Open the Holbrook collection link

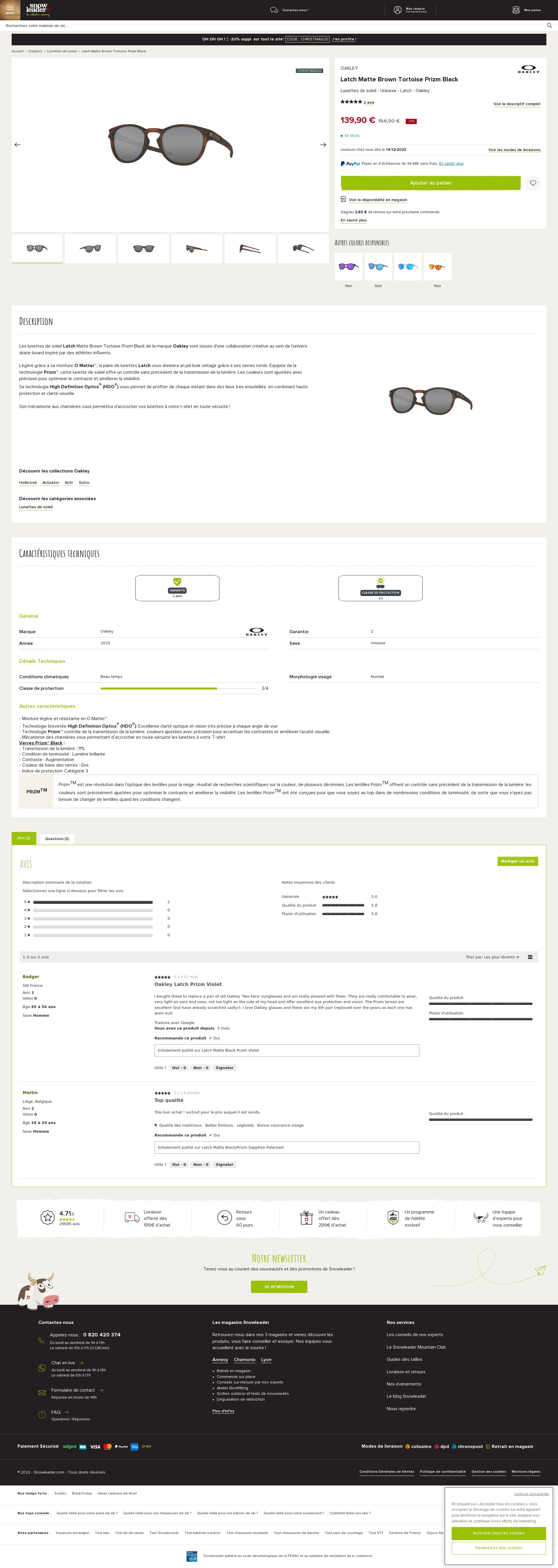click(28, 483)
